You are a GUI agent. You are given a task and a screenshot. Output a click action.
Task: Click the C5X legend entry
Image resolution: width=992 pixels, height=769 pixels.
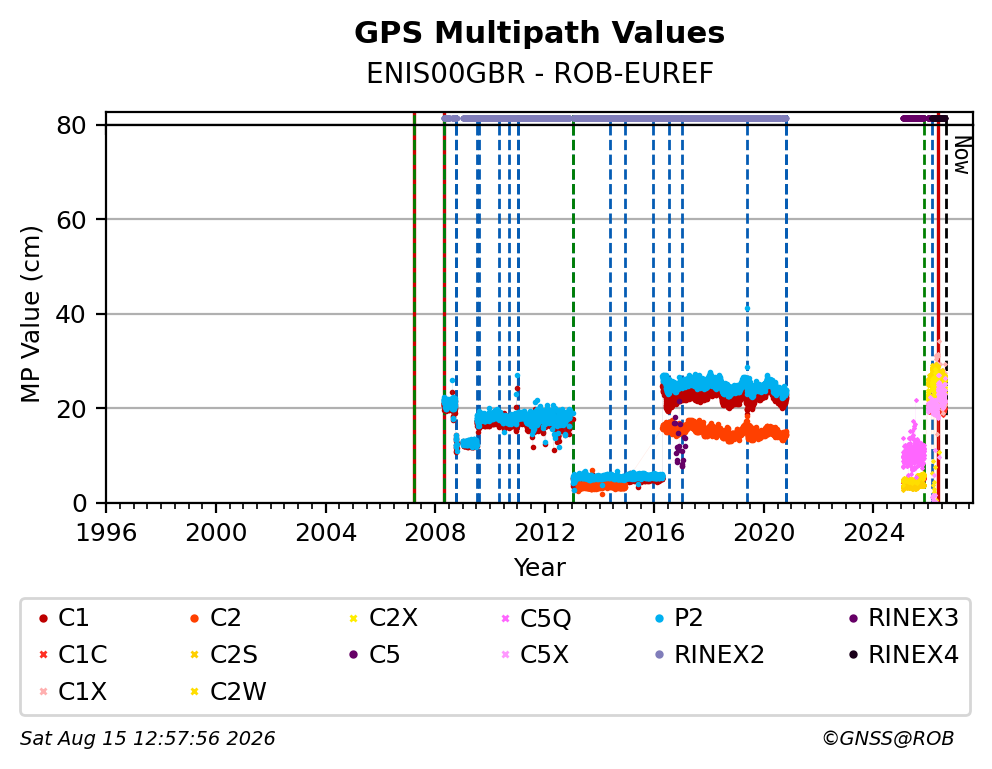click(535, 655)
